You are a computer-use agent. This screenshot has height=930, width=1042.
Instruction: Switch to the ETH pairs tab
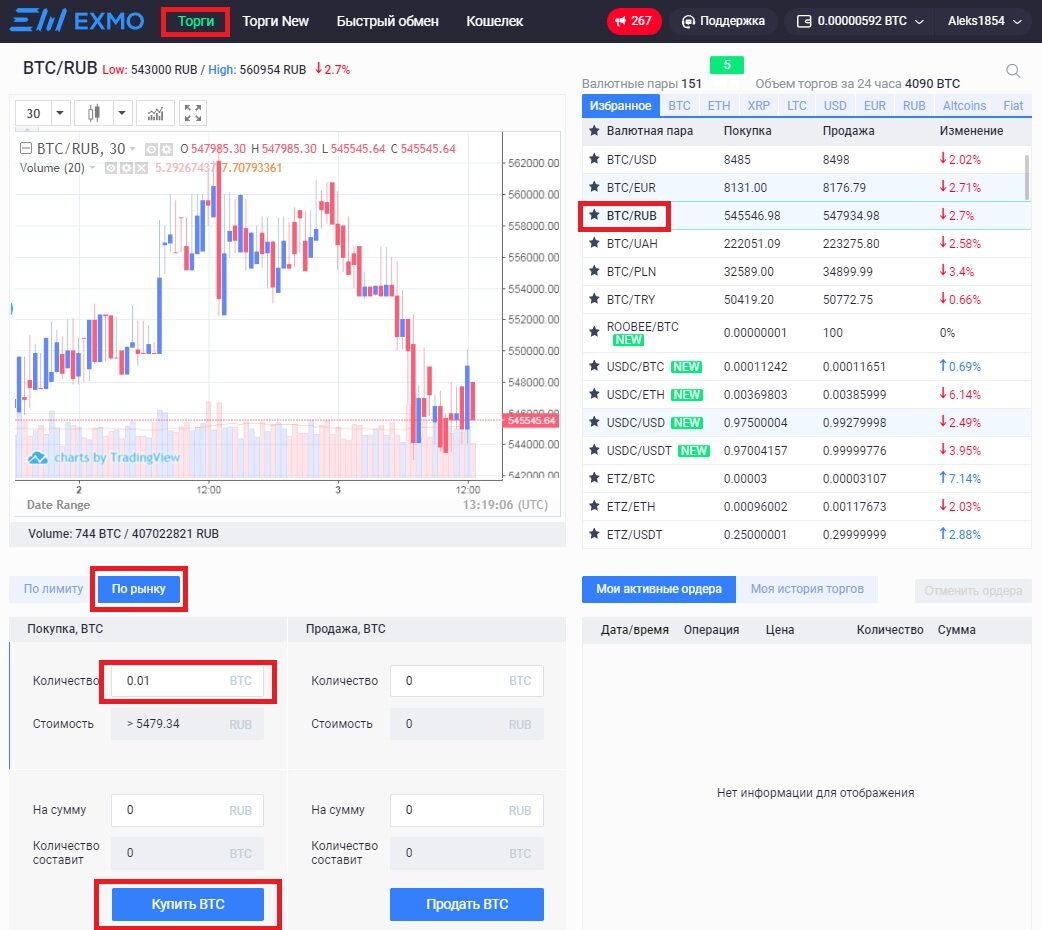[718, 106]
